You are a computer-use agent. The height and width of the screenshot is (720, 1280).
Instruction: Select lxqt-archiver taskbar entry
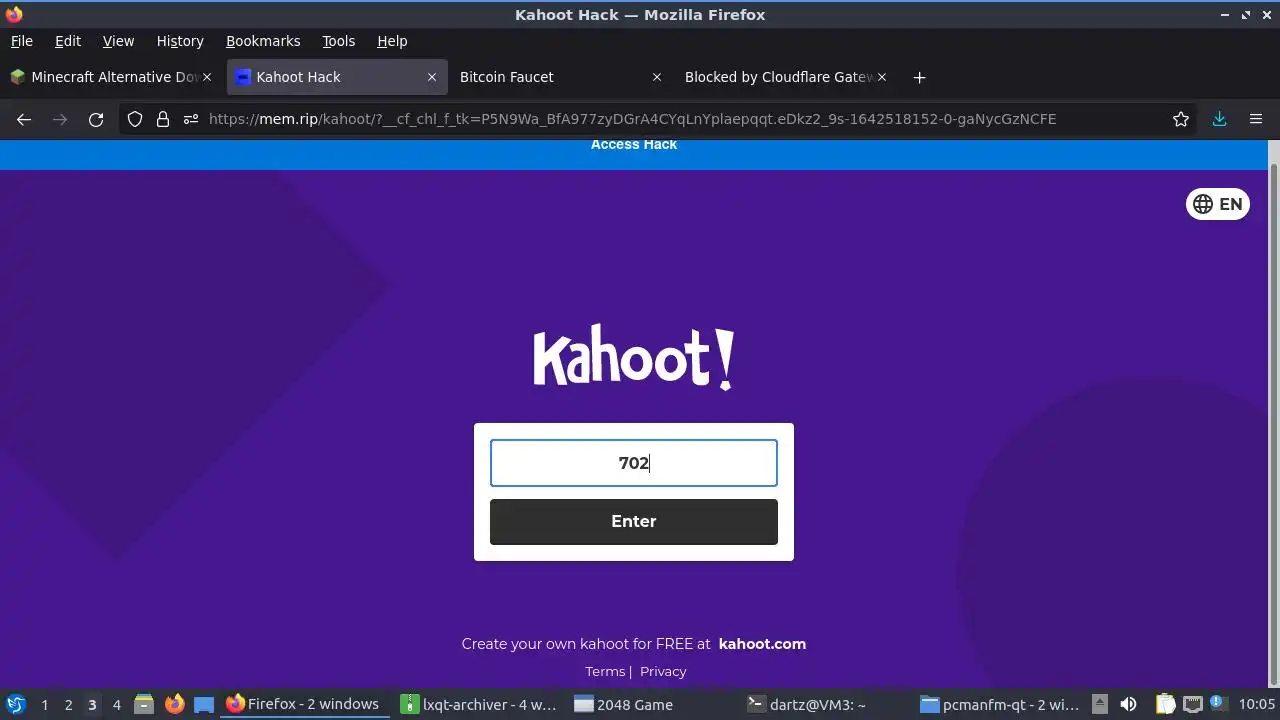pyautogui.click(x=481, y=704)
